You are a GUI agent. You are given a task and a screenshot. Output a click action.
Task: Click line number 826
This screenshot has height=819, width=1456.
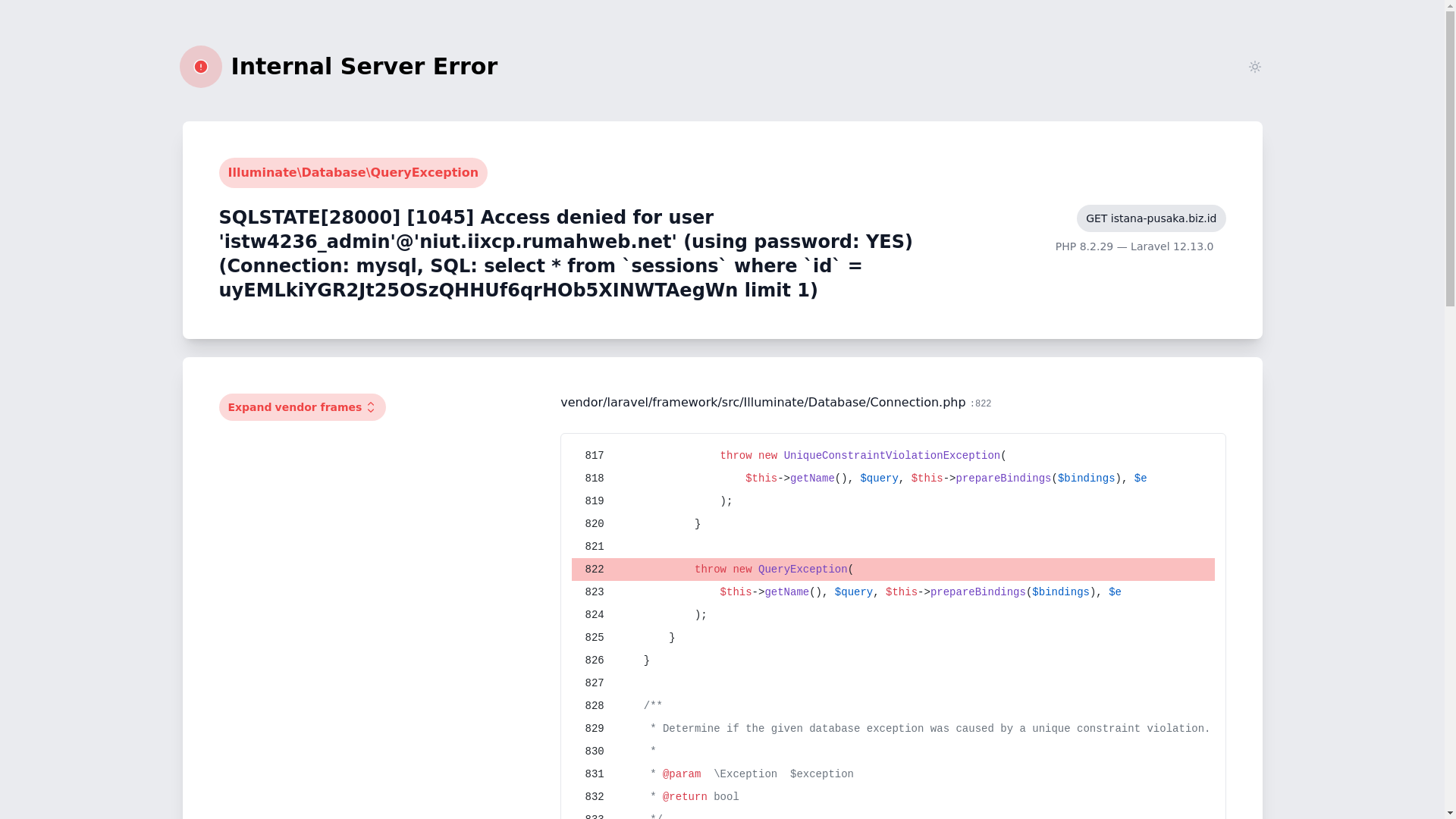click(x=595, y=661)
